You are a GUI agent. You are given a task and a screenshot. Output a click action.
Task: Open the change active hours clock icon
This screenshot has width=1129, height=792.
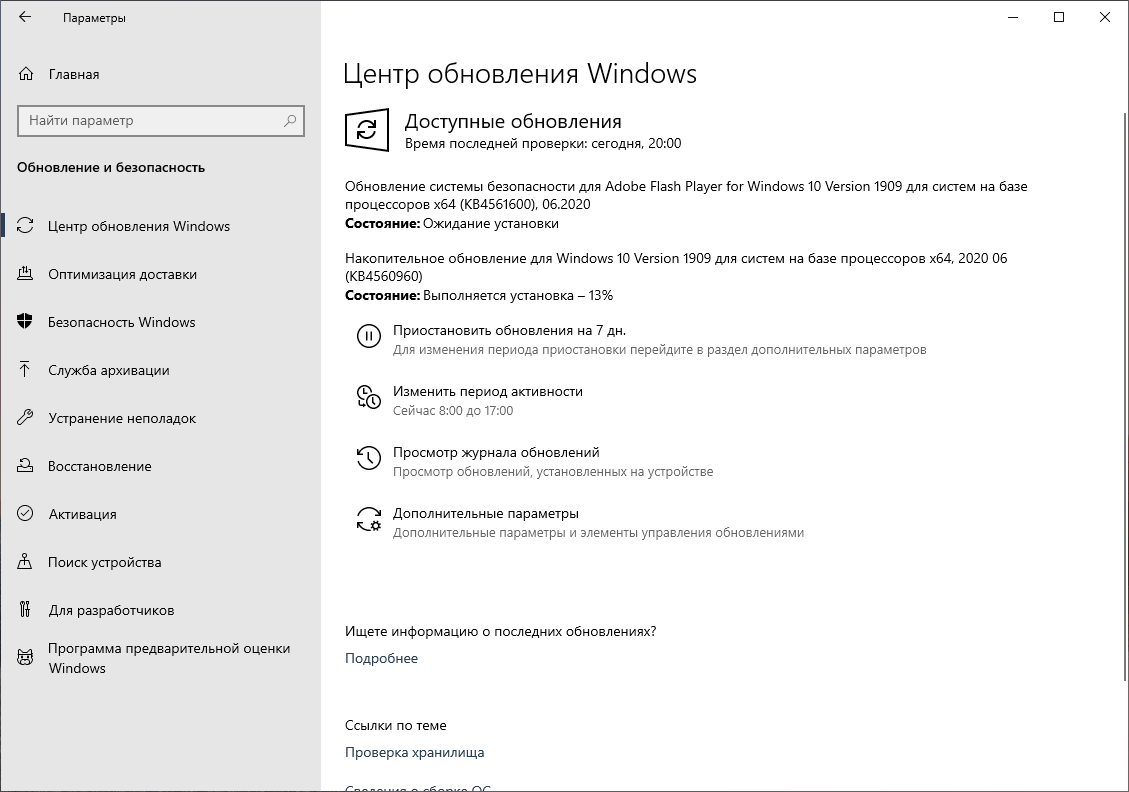(x=369, y=397)
